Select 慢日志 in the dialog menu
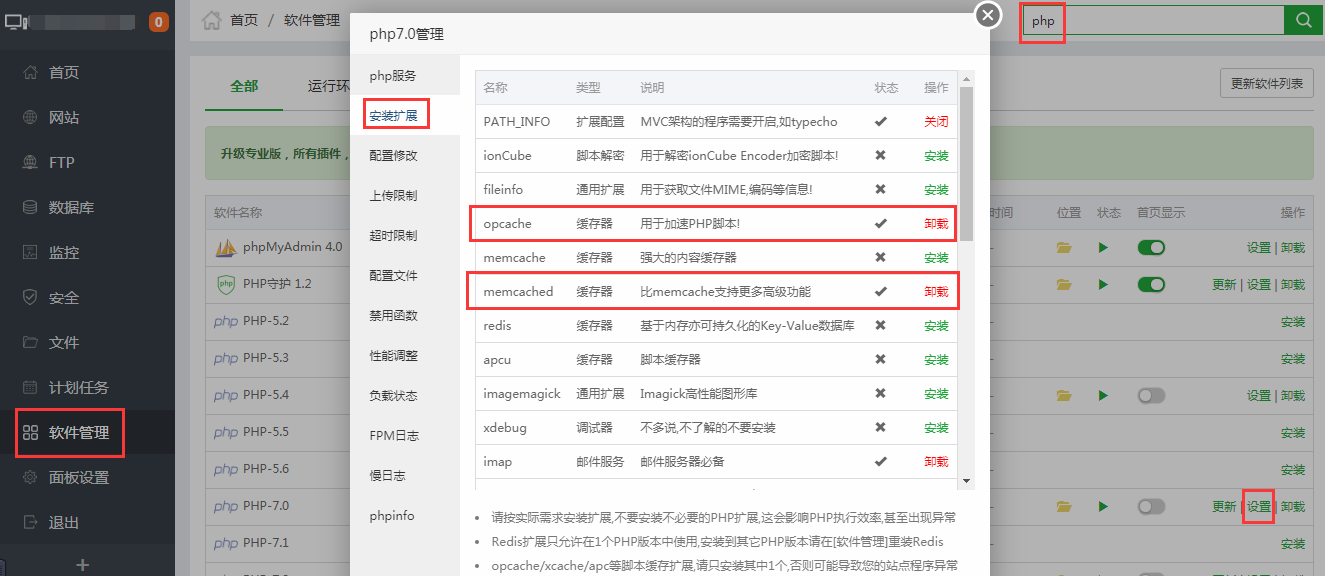This screenshot has height=576, width=1325. (387, 476)
